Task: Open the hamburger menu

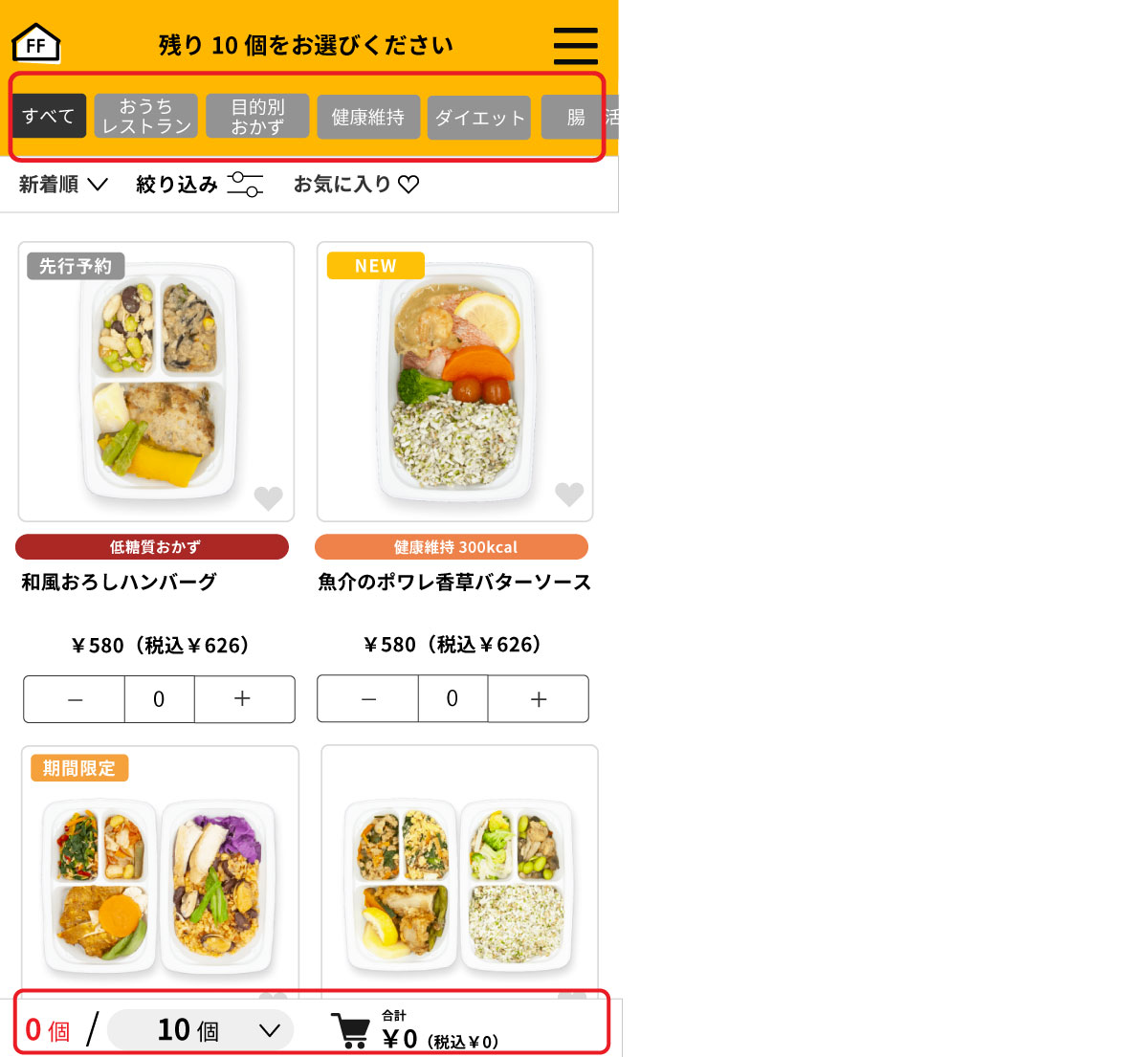Action: 576,46
